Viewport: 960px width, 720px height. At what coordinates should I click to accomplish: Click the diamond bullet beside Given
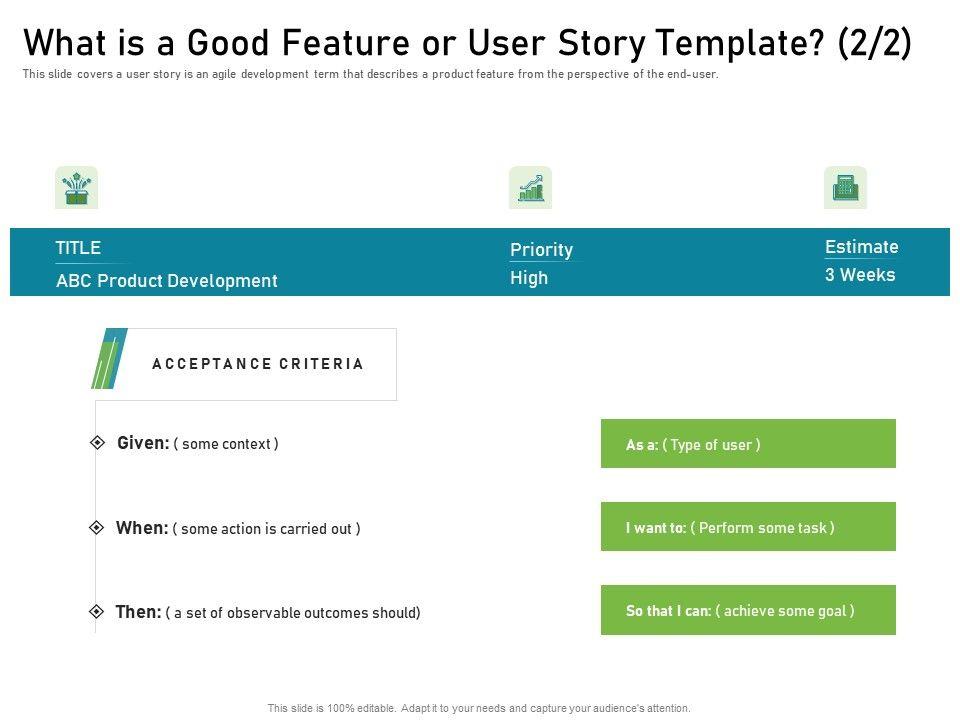97,442
